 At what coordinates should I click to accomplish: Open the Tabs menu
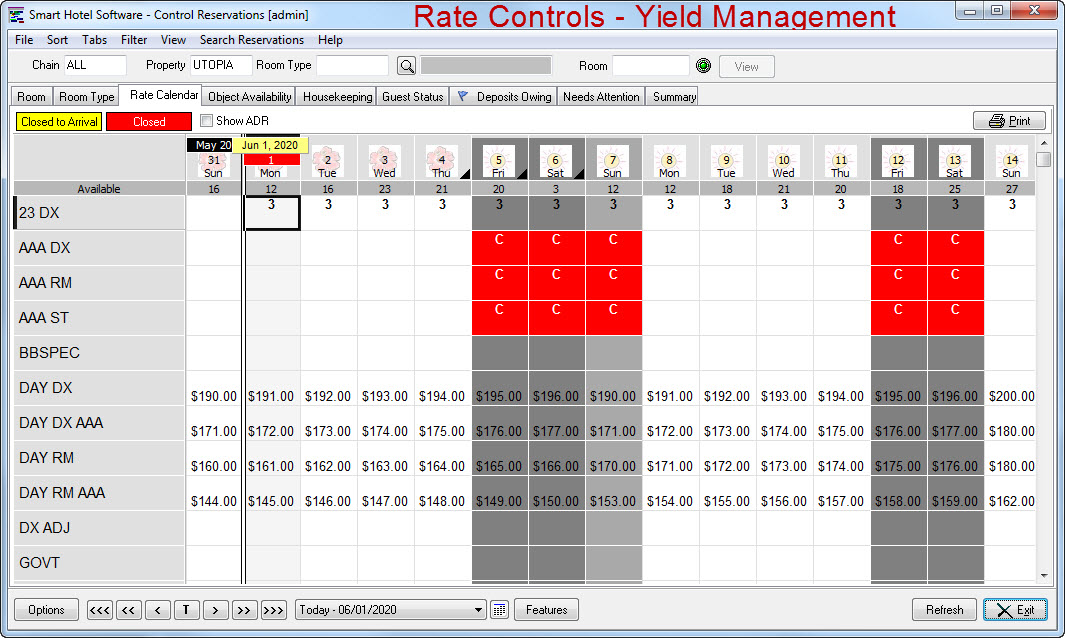click(x=94, y=40)
